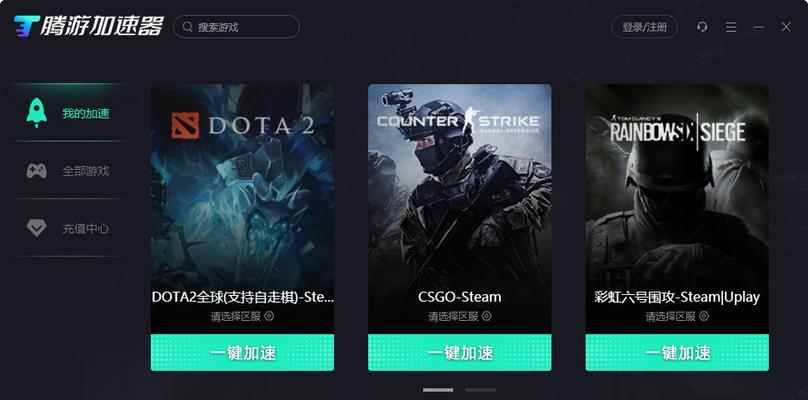Click 一键加速 for DOTA2
Image resolution: width=808 pixels, height=400 pixels.
click(x=242, y=353)
